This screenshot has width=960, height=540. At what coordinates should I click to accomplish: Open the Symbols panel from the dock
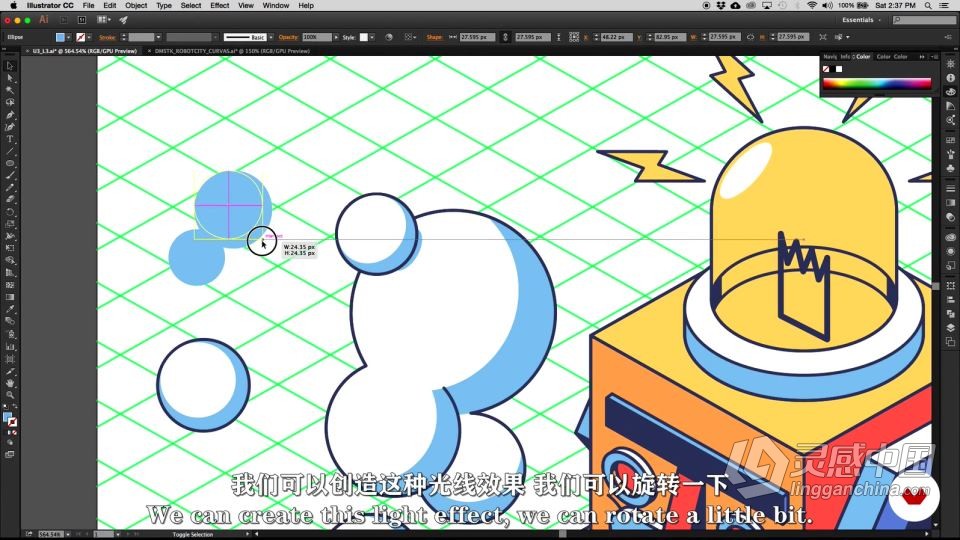950,168
